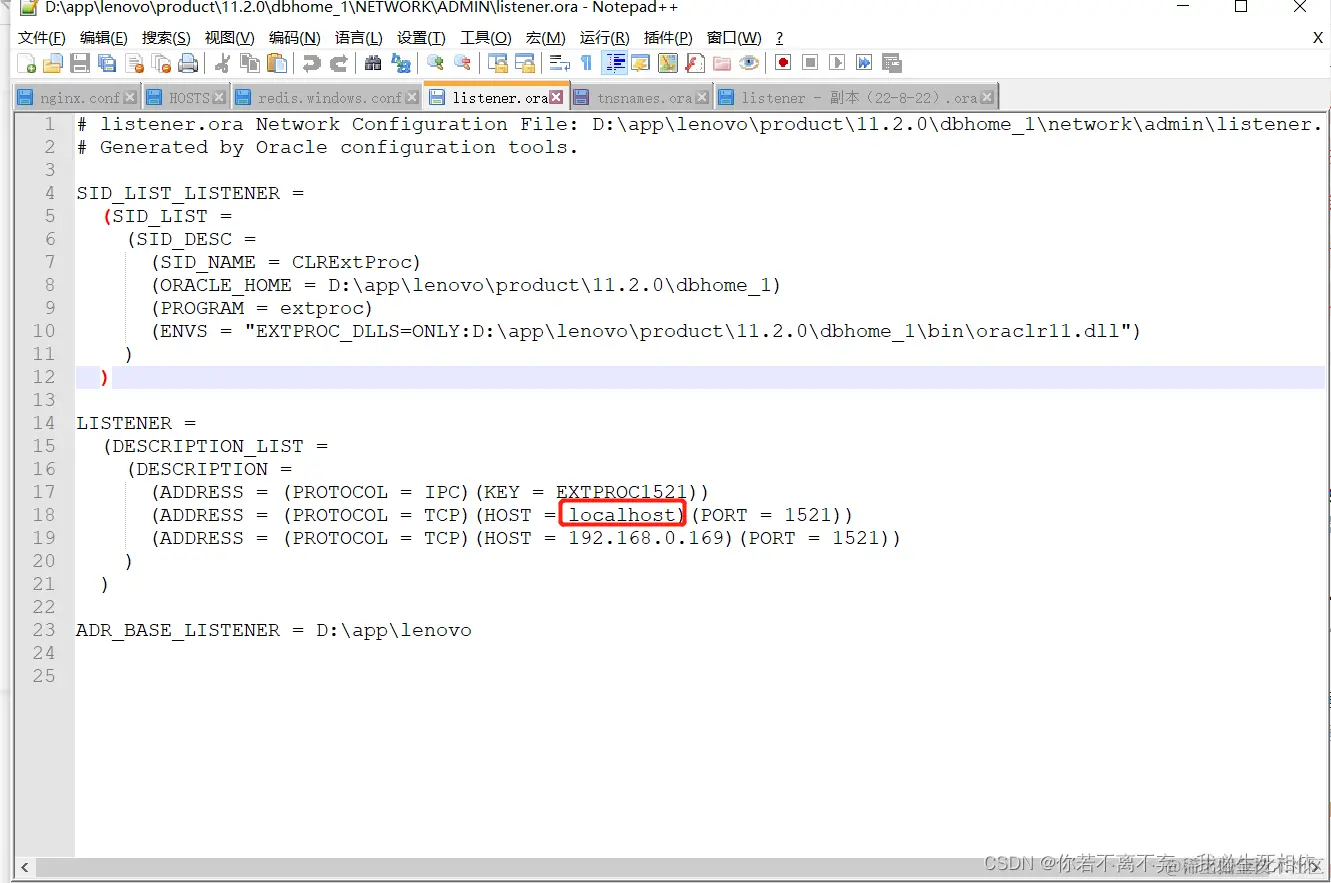Click the X close-document button on menu bar

click(1318, 38)
